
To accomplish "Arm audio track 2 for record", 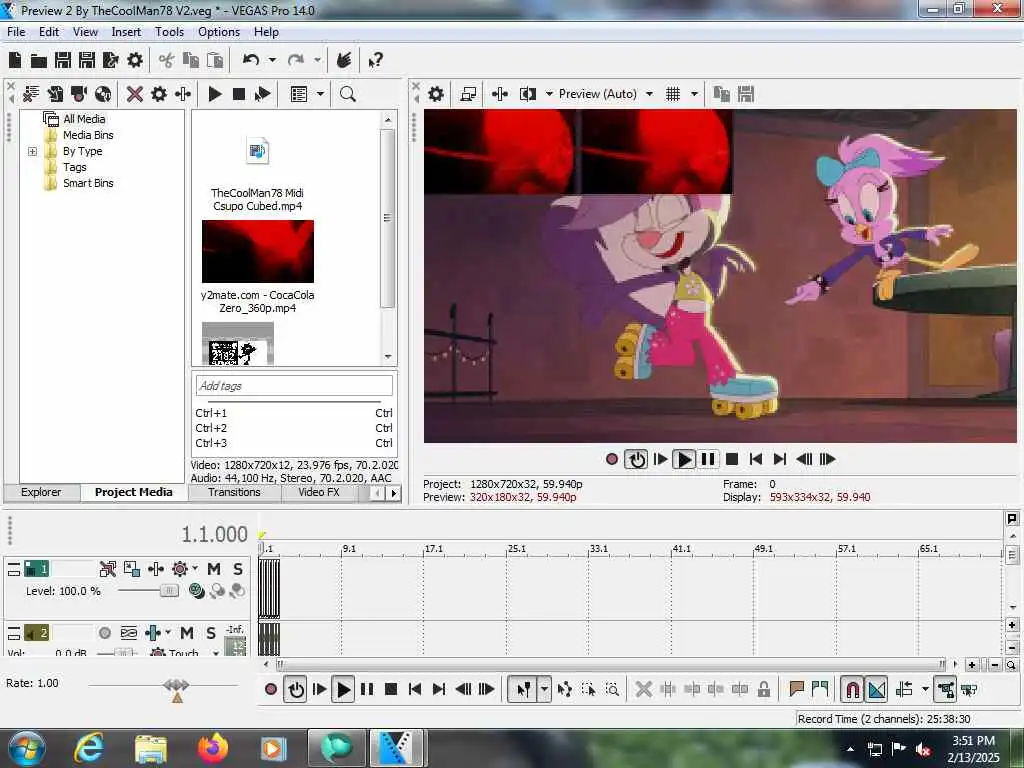I will (x=104, y=633).
